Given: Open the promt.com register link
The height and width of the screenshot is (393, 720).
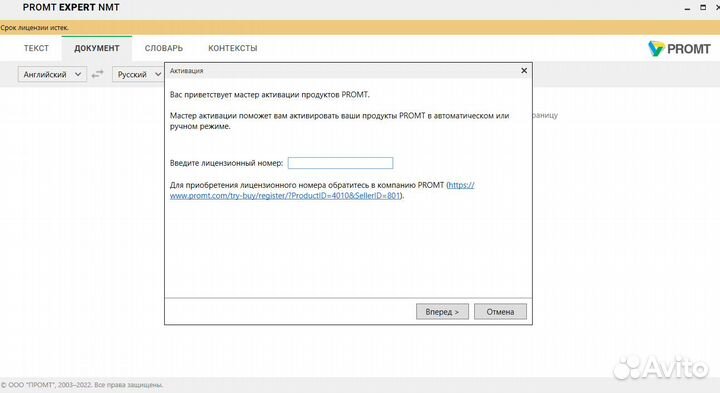Looking at the screenshot, I should tap(286, 196).
